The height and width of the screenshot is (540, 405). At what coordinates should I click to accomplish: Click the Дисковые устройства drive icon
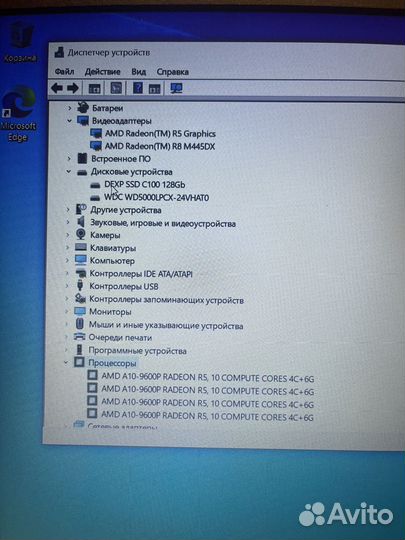[x=82, y=172]
